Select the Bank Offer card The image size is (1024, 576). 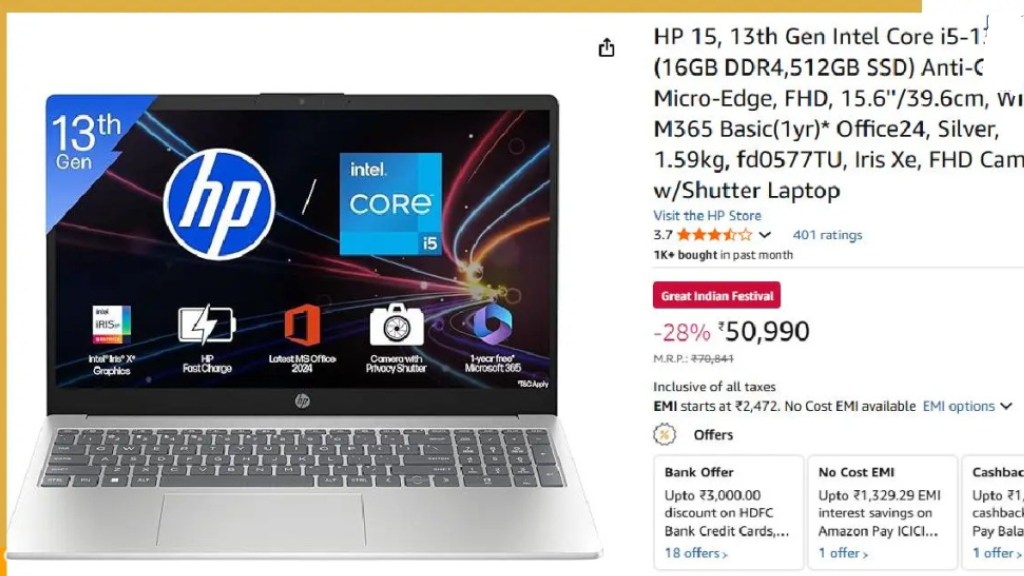click(x=729, y=513)
